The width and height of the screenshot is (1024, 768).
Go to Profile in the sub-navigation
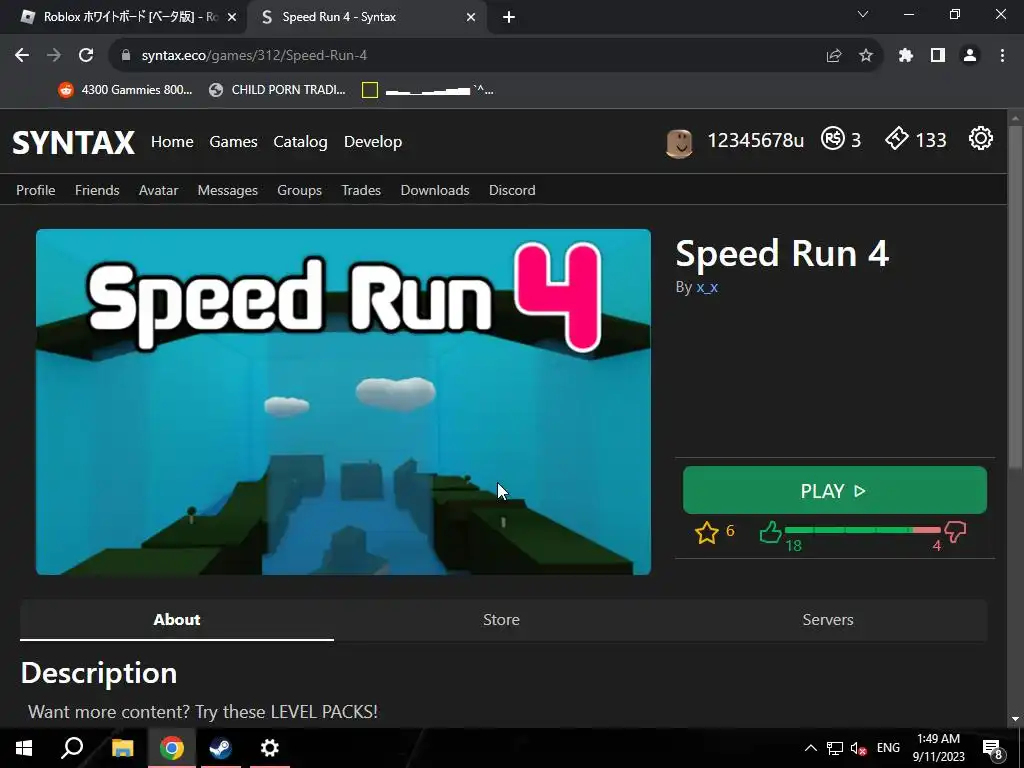(x=36, y=190)
